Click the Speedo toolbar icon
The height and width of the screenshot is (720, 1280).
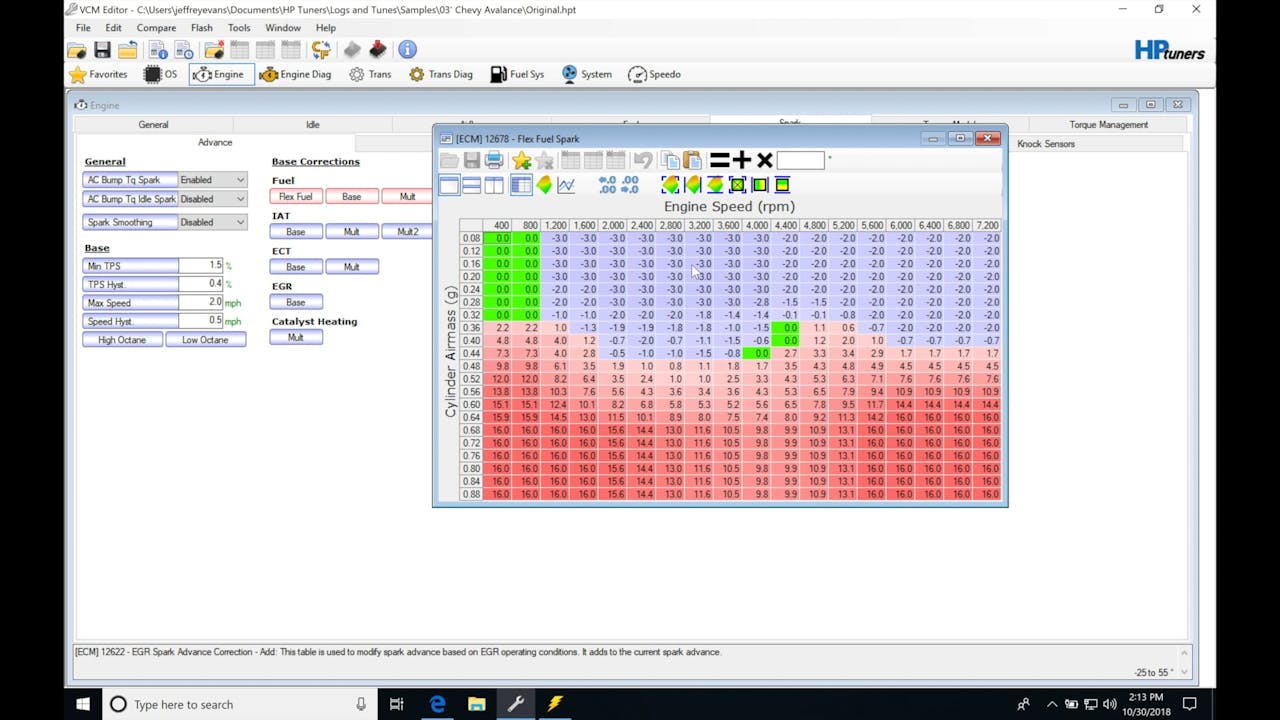[x=654, y=74]
